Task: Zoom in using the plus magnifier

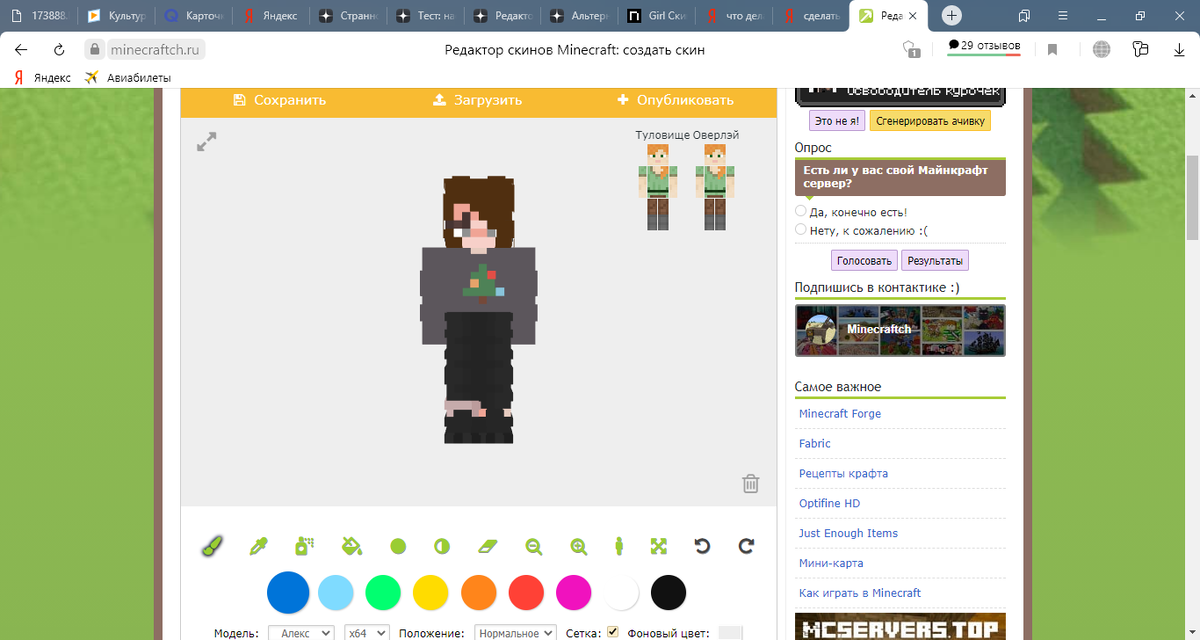Action: tap(578, 546)
